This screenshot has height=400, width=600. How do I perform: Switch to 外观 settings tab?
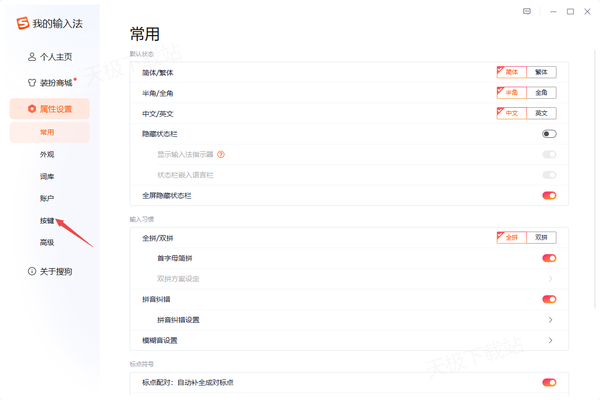47,154
